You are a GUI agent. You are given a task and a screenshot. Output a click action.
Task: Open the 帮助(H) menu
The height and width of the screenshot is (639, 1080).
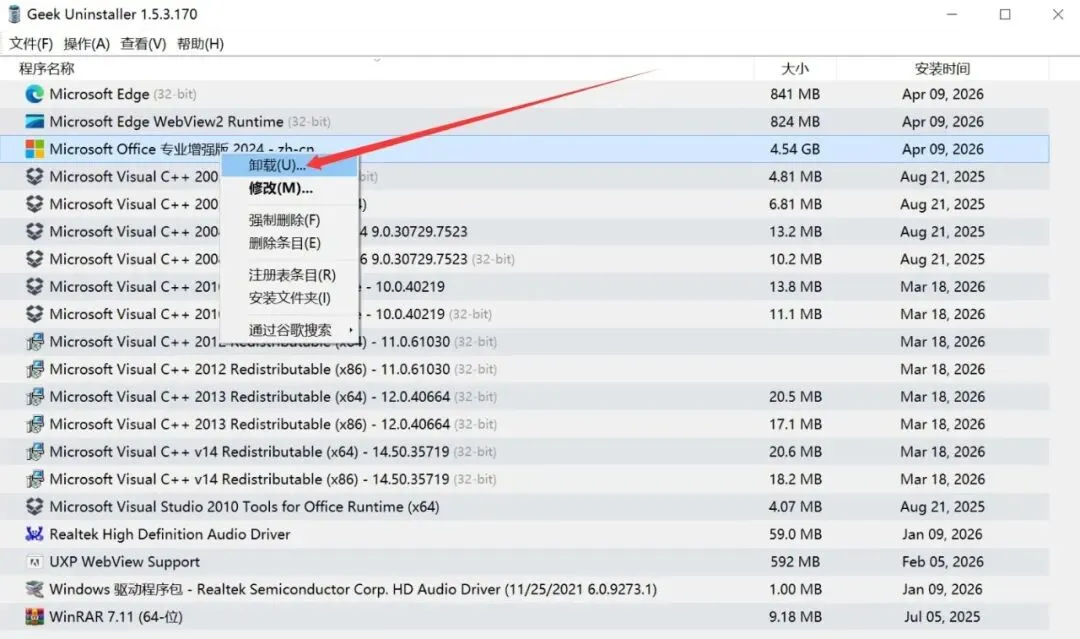click(200, 43)
